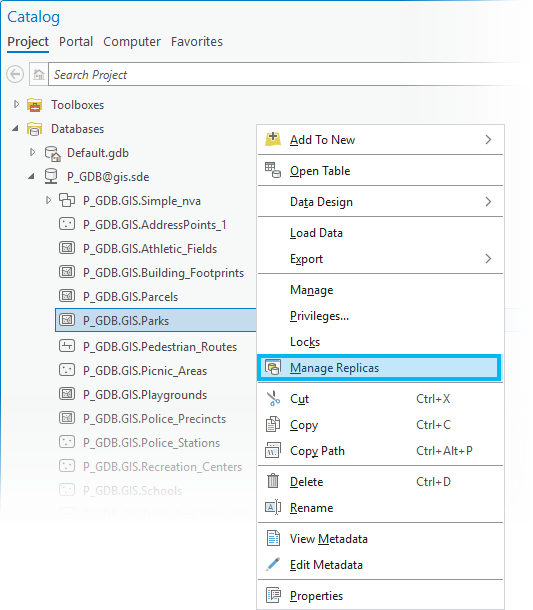Click into the Search Project field
533x610 pixels.
click(x=288, y=74)
